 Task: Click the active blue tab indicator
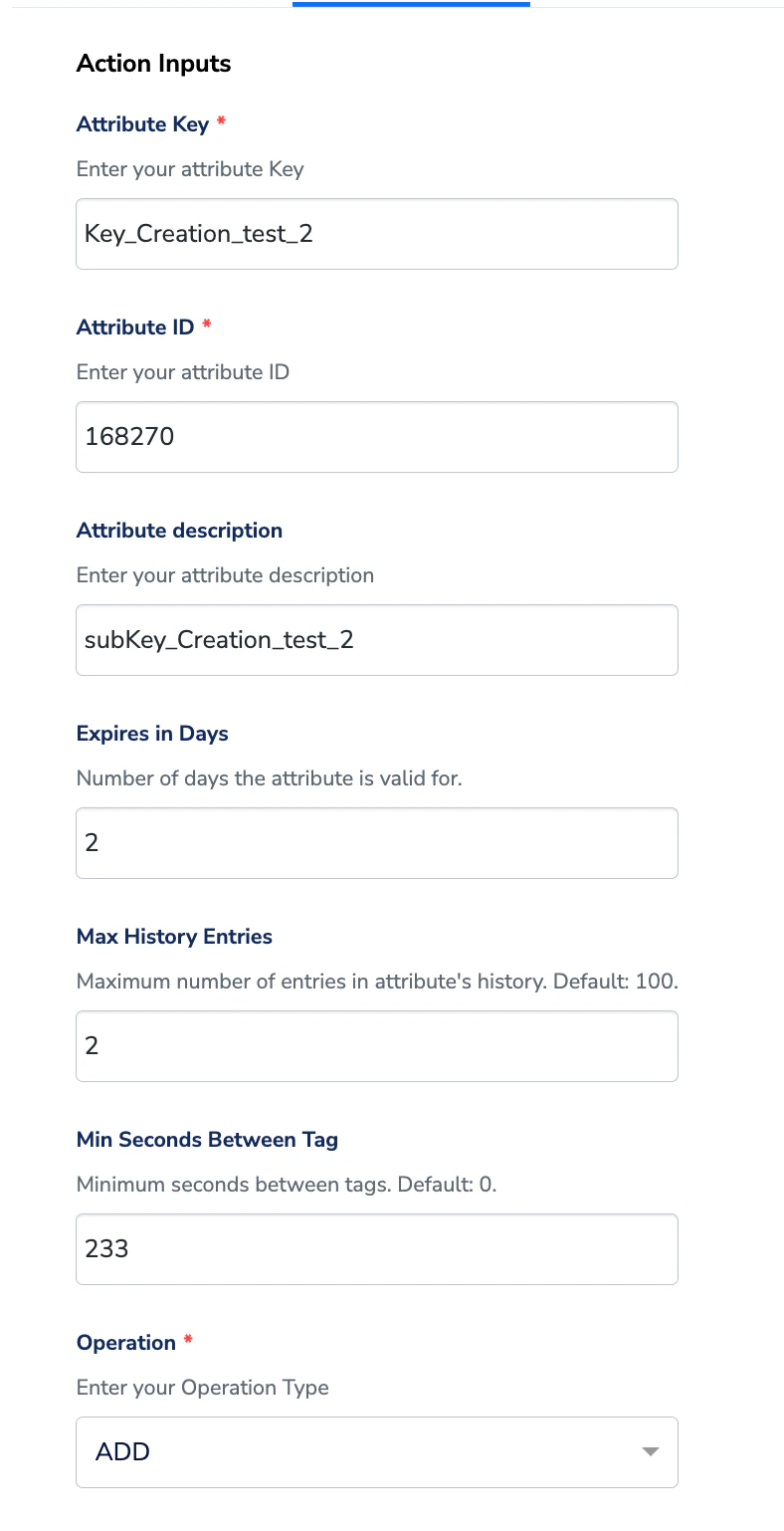click(x=411, y=4)
